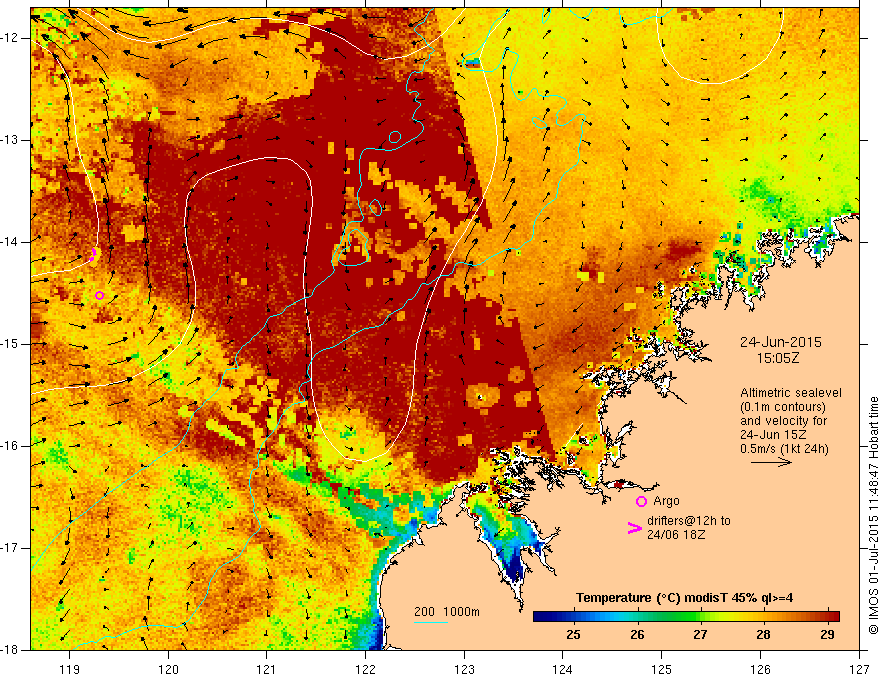Click the 'Altimetric sealevel' text
The width and height of the screenshot is (880, 680).
pyautogui.click(x=791, y=393)
